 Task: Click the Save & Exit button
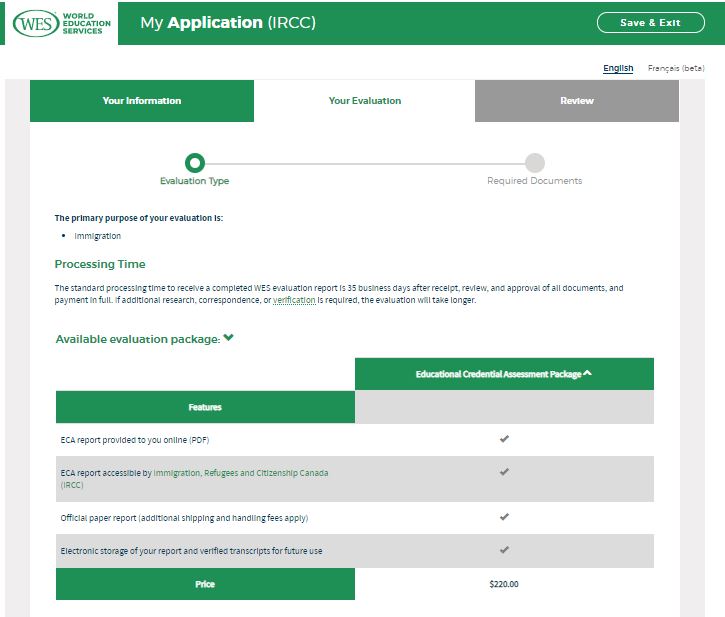(651, 23)
